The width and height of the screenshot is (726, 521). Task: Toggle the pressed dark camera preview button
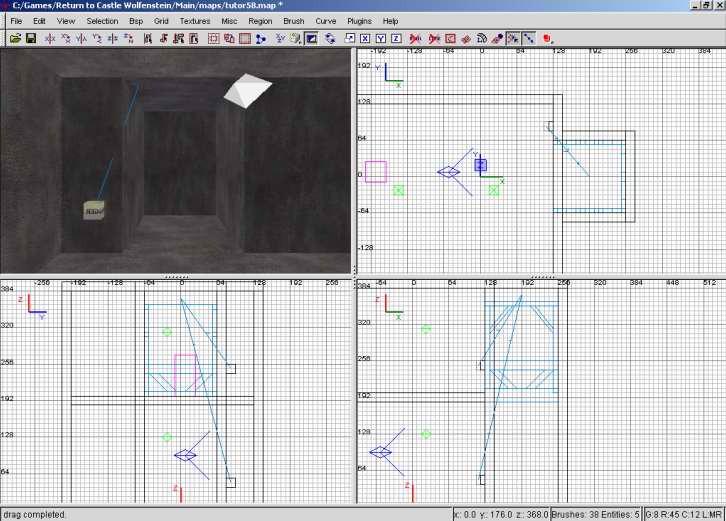point(312,39)
